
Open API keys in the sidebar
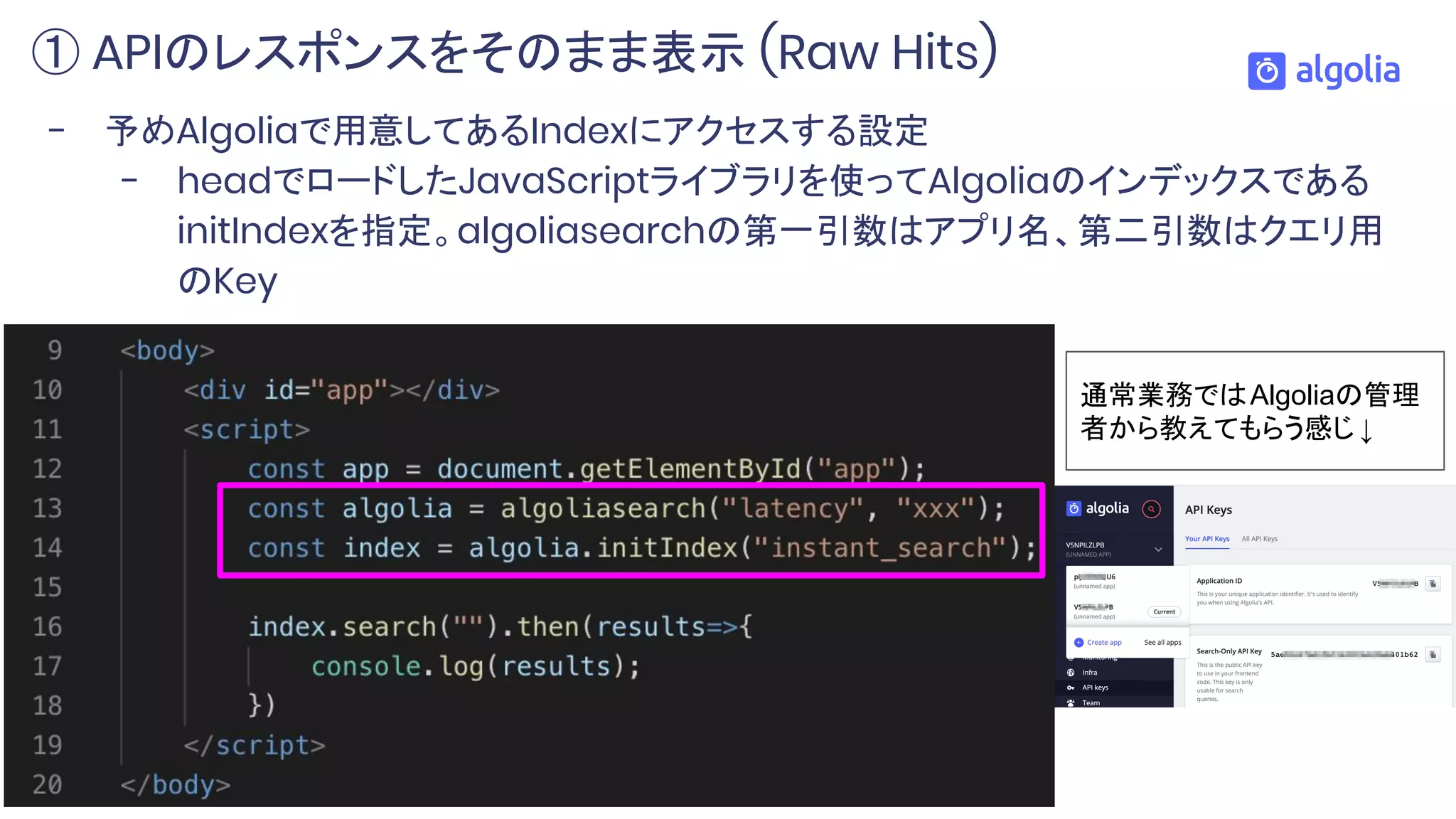click(1095, 687)
